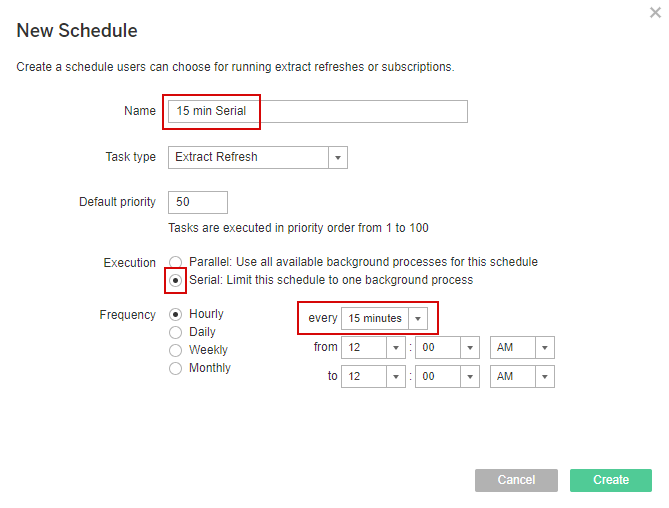This screenshot has width=669, height=508.
Task: Open the Task type dropdown arrow
Action: (x=338, y=157)
